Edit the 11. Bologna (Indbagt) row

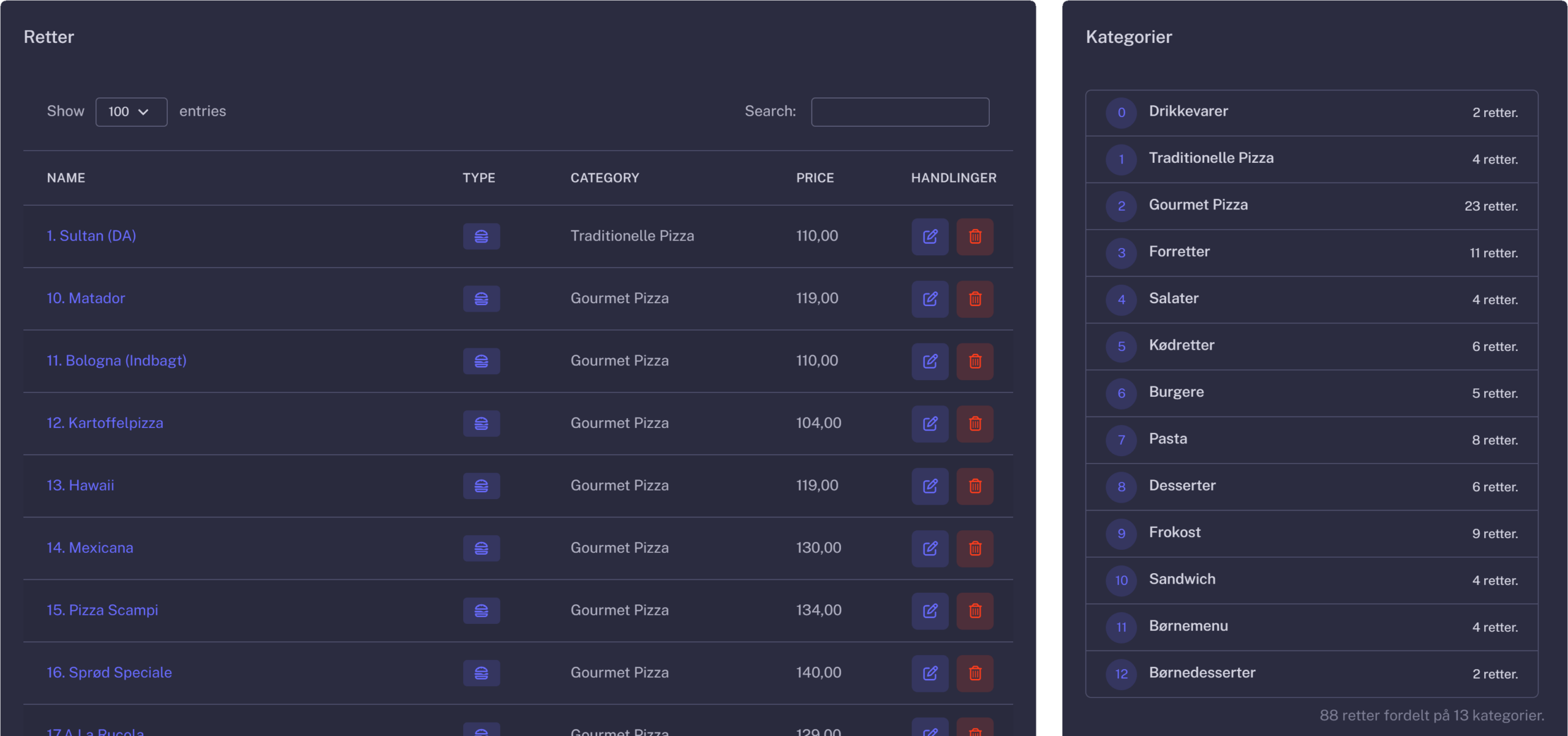[x=930, y=361]
